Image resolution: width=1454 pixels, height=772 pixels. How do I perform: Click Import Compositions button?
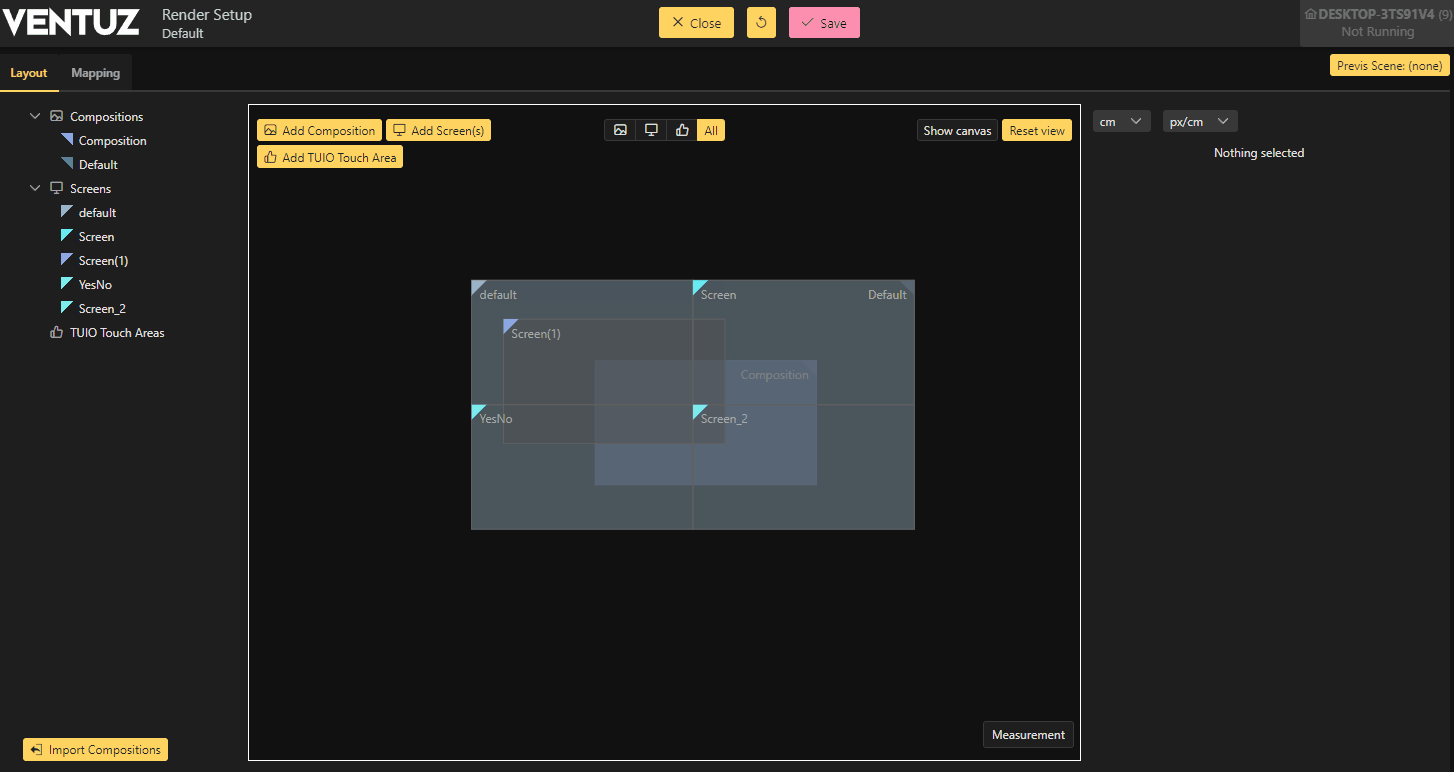pos(96,750)
